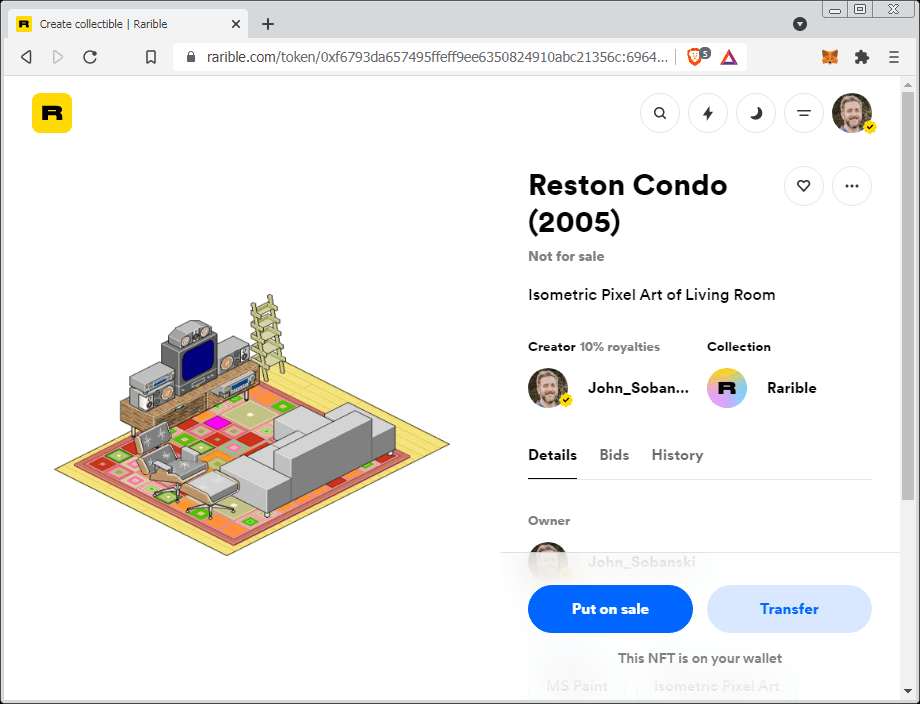The width and height of the screenshot is (920, 704).
Task: Click the 'Reston Condo (2005)' title
Action: 628,203
